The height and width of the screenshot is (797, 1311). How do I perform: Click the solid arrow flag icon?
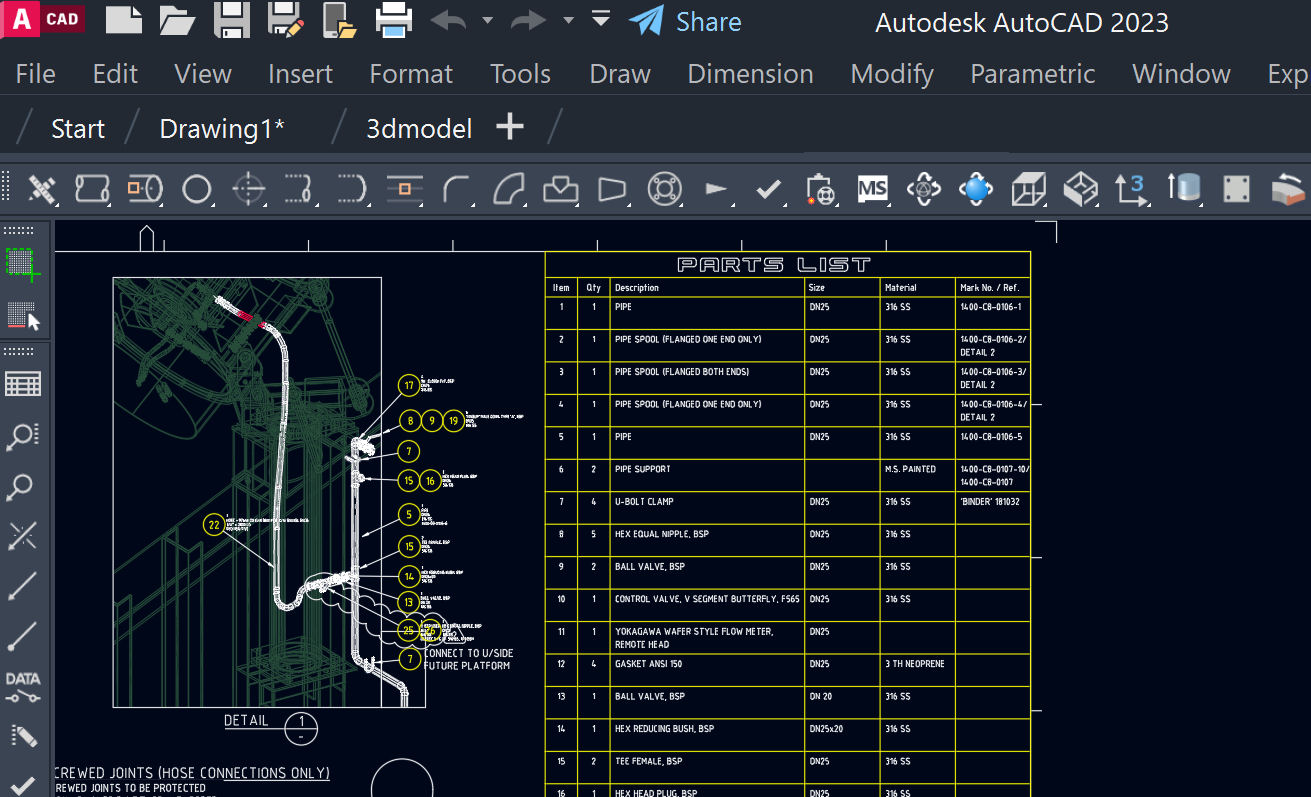pyautogui.click(x=716, y=188)
